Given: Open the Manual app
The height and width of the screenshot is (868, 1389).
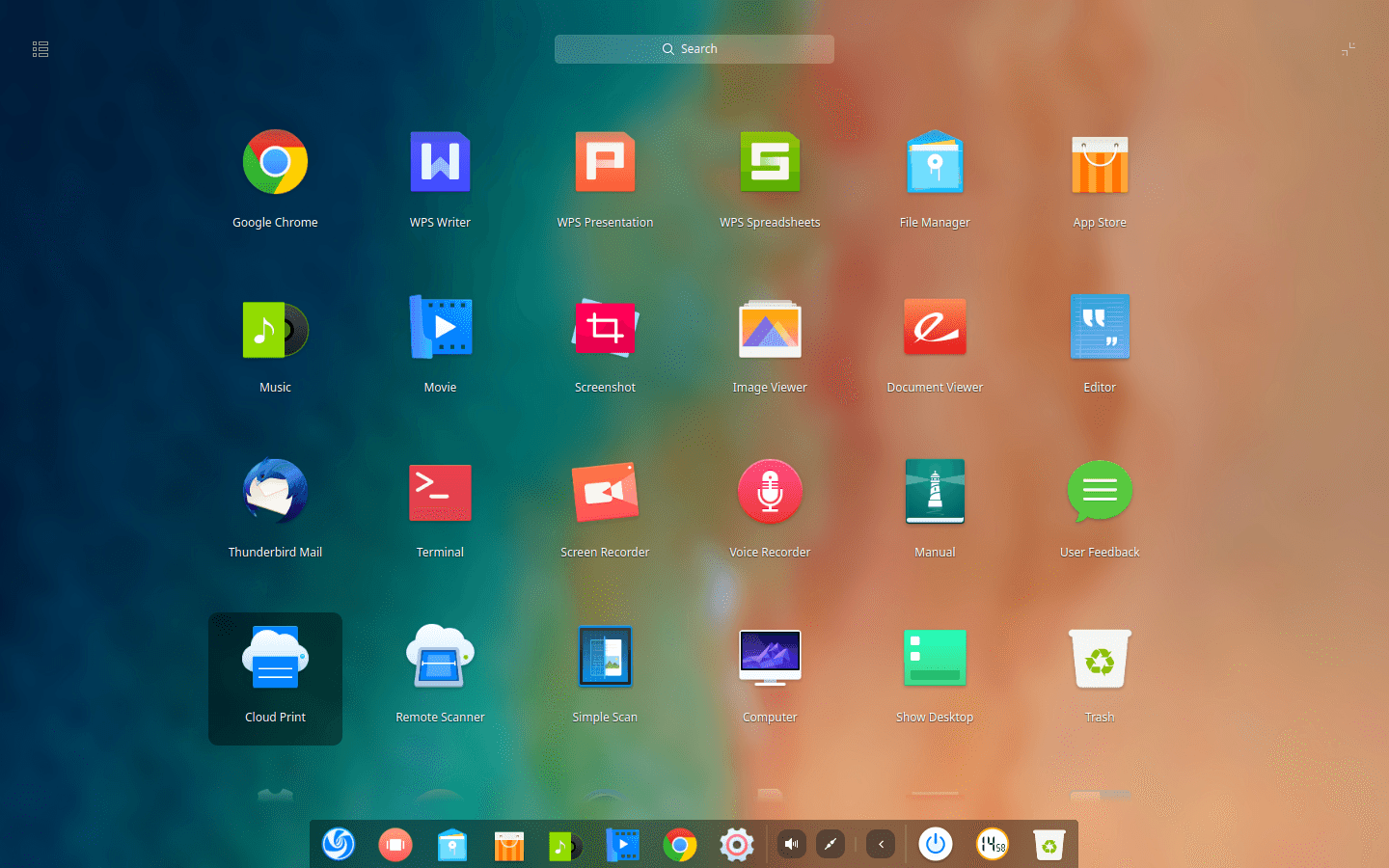Looking at the screenshot, I should (x=935, y=492).
